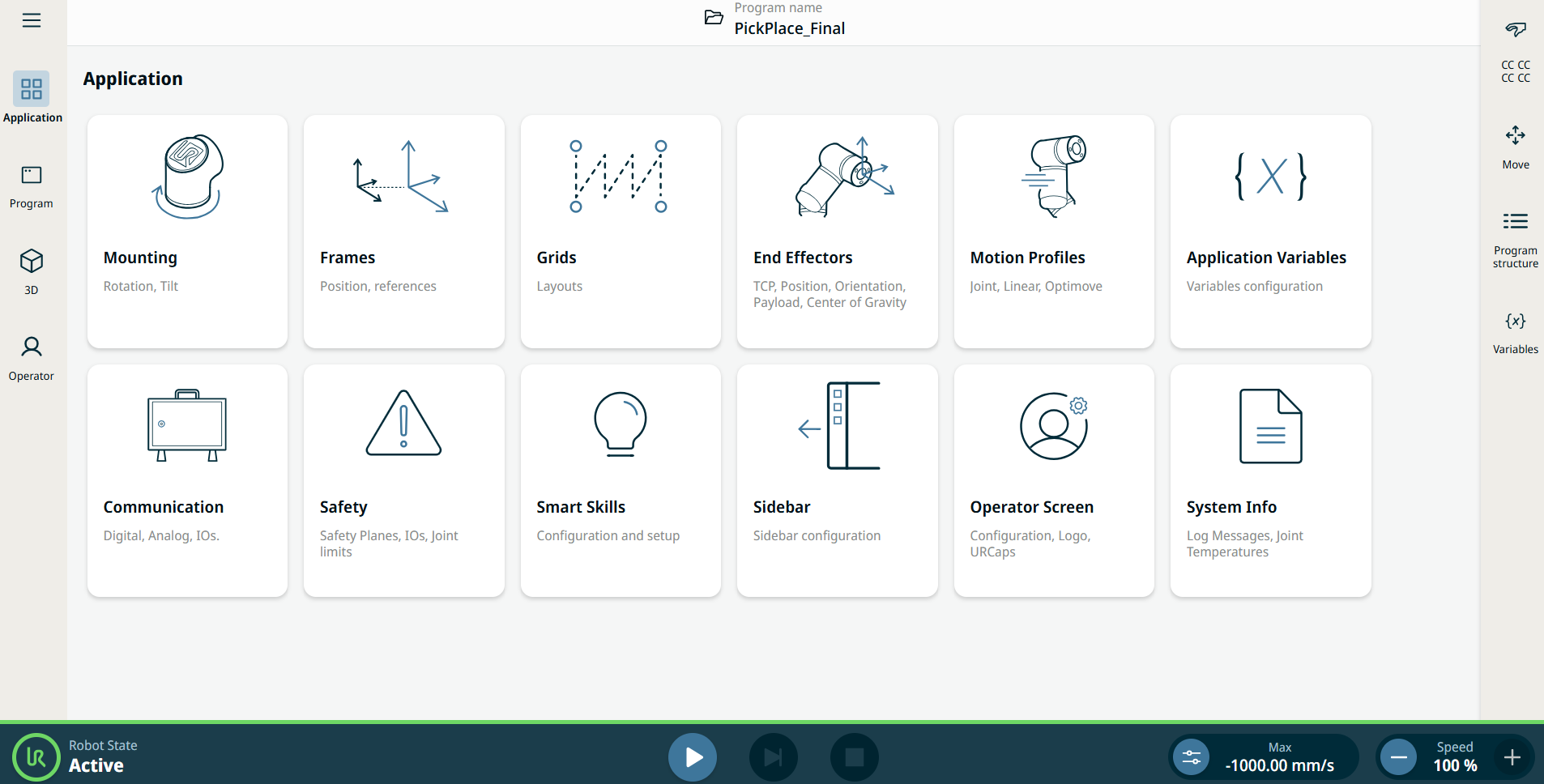Open the Move panel
The width and height of the screenshot is (1544, 784).
pos(1515,146)
